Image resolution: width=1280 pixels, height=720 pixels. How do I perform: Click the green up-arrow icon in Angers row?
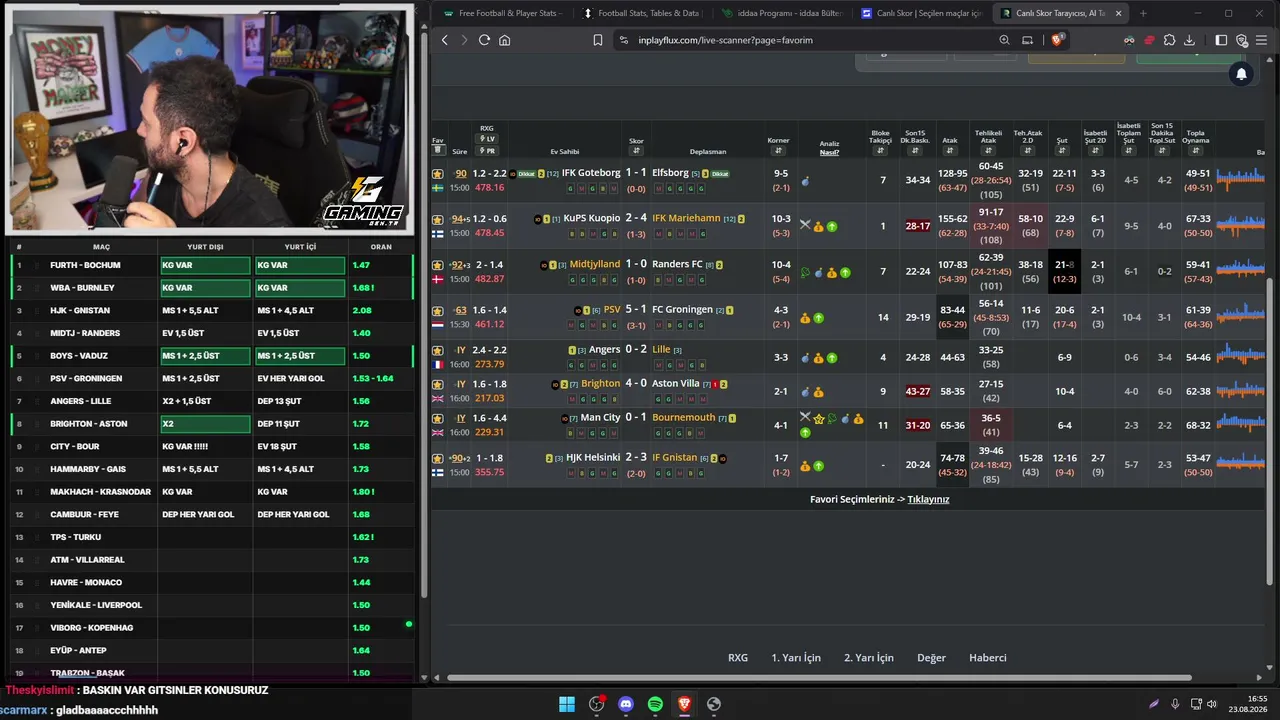click(832, 358)
